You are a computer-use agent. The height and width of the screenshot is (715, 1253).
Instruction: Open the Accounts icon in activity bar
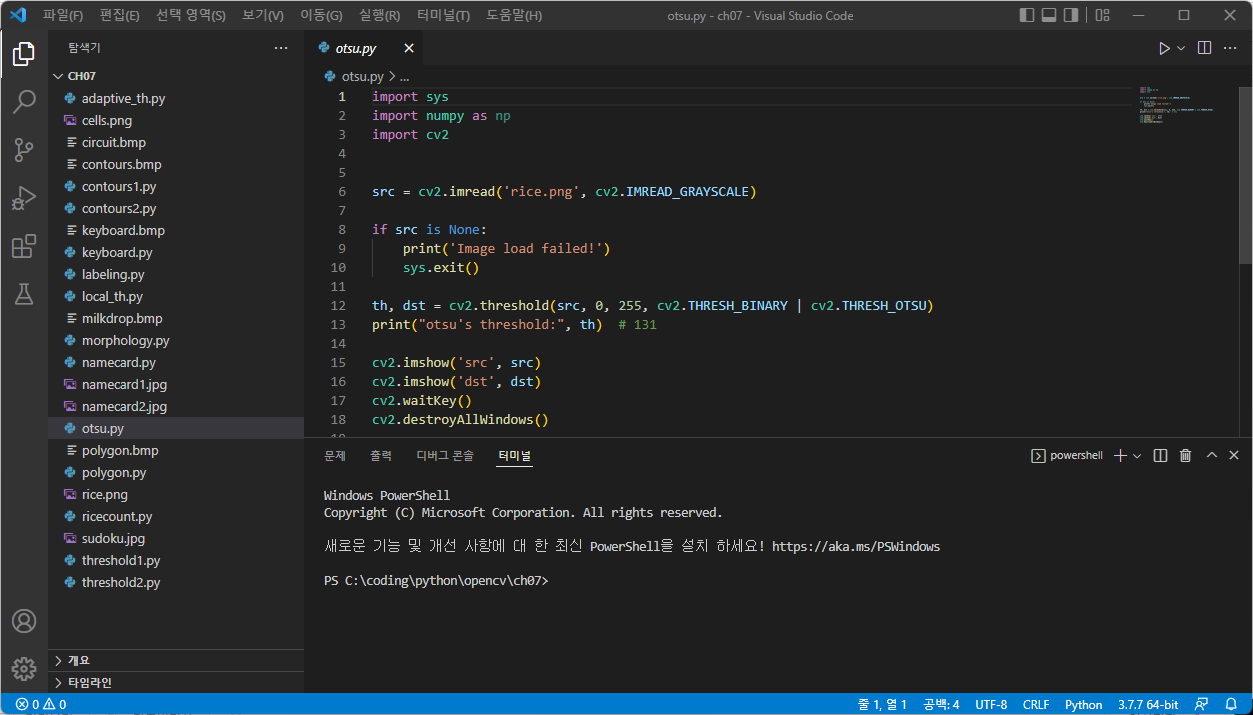point(24,621)
